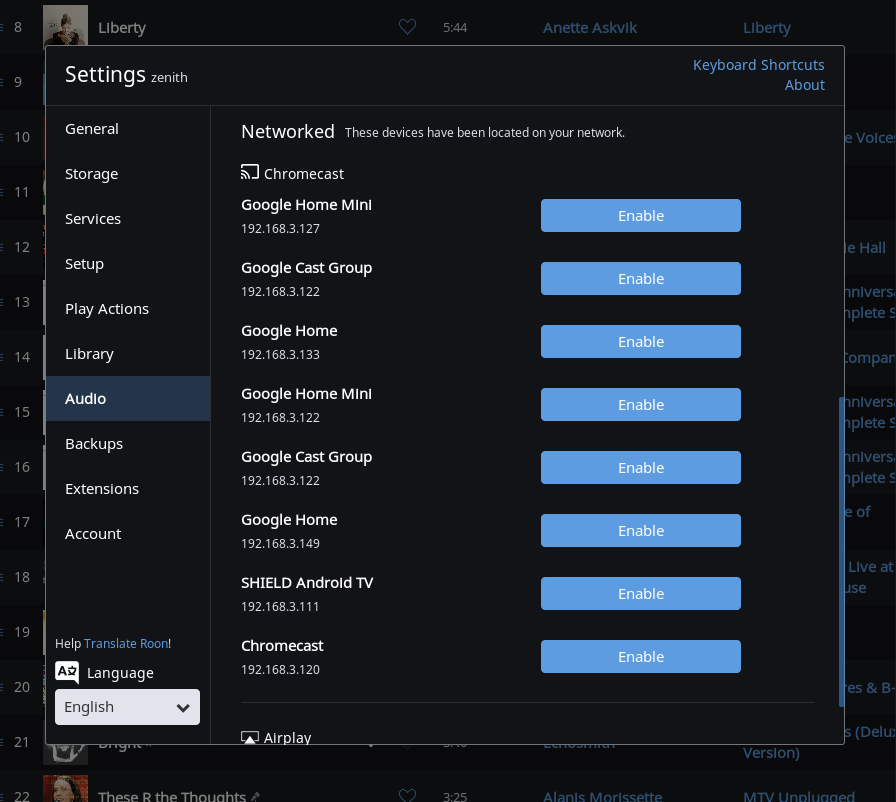
Task: Toggle the heart on the Liberty track
Action: 407,27
